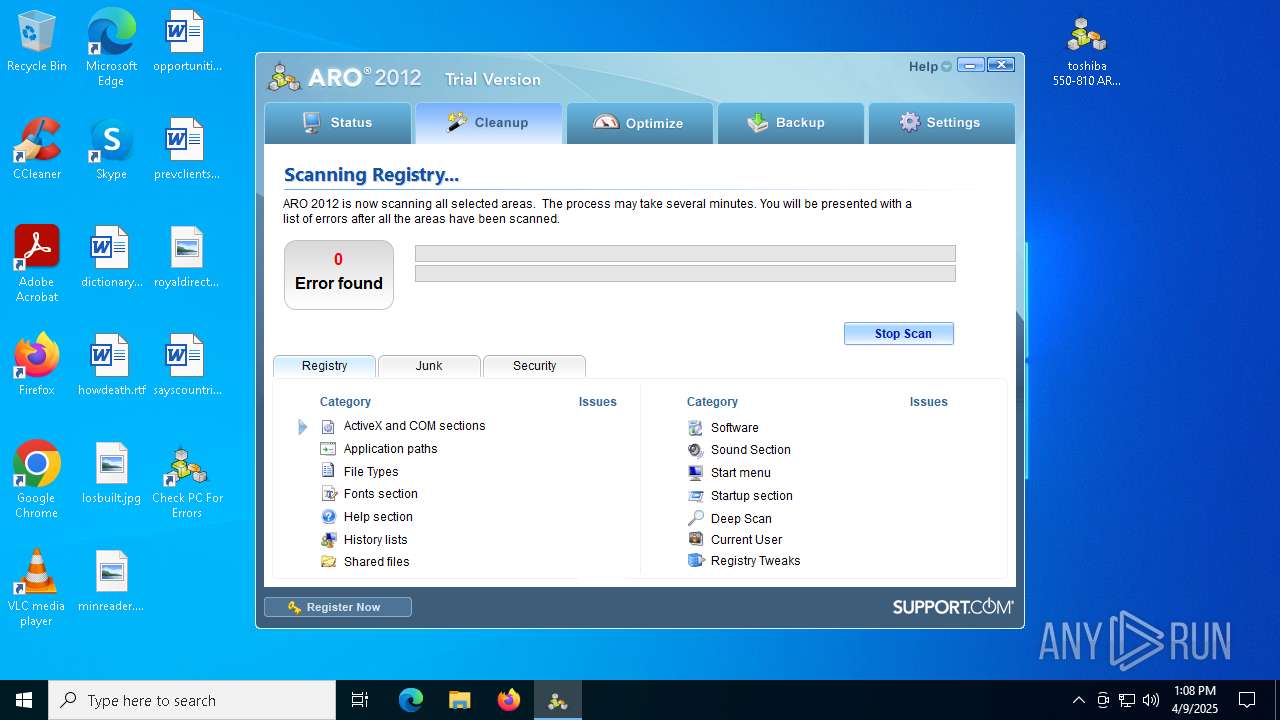Click the ARO taskbar icon
This screenshot has width=1280, height=720.
558,700
